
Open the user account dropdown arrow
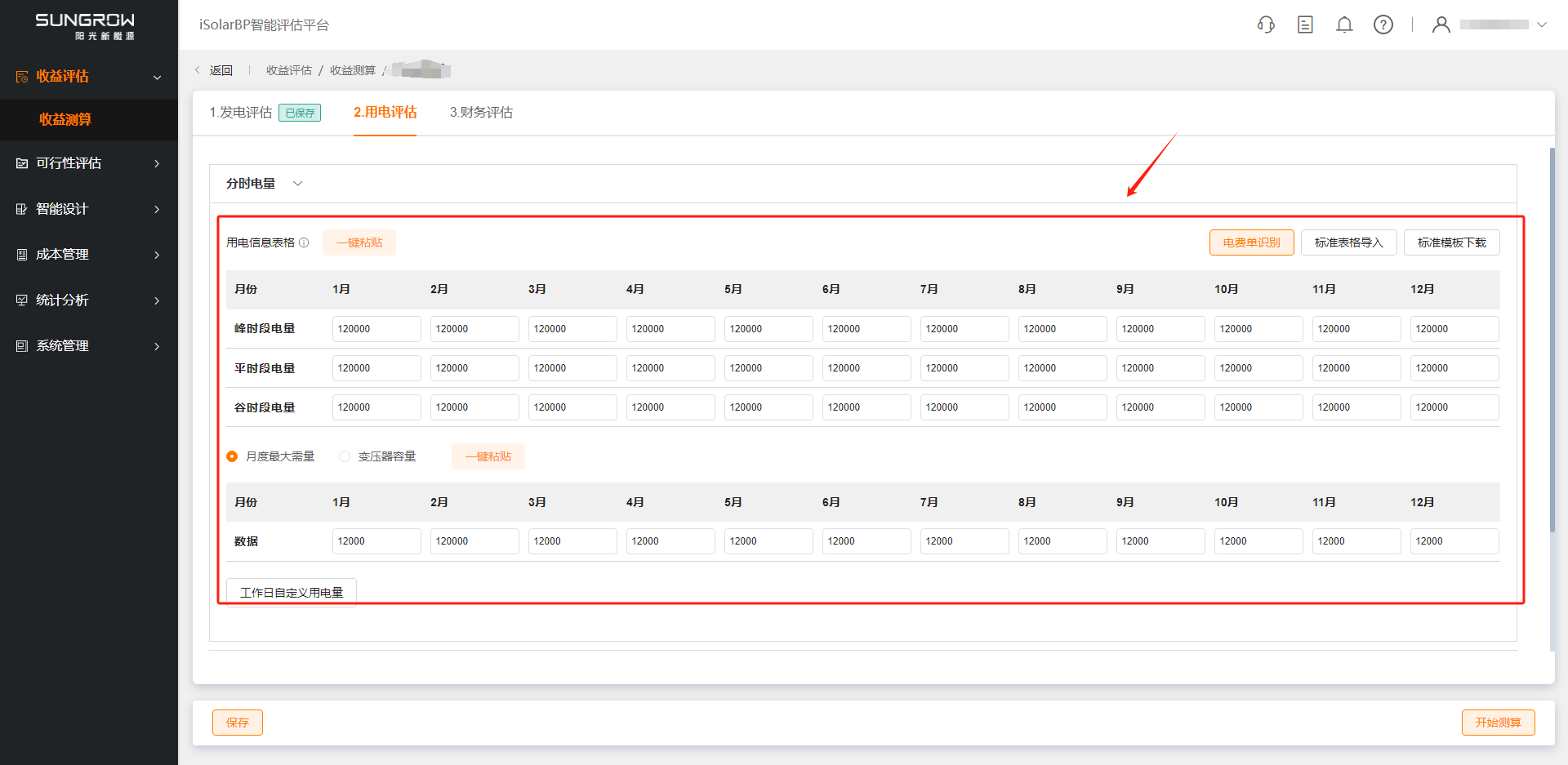tap(1542, 24)
